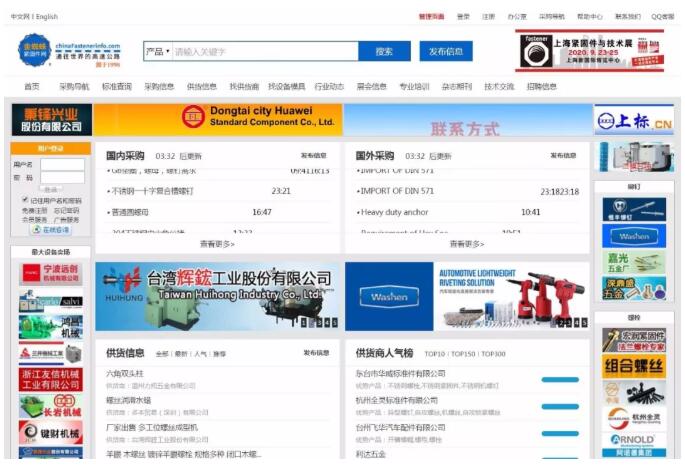Viewport: 685px width, 467px height.
Task: Open the 宁波 machinery ad thumbnail in left sidebar
Action: tap(51, 273)
